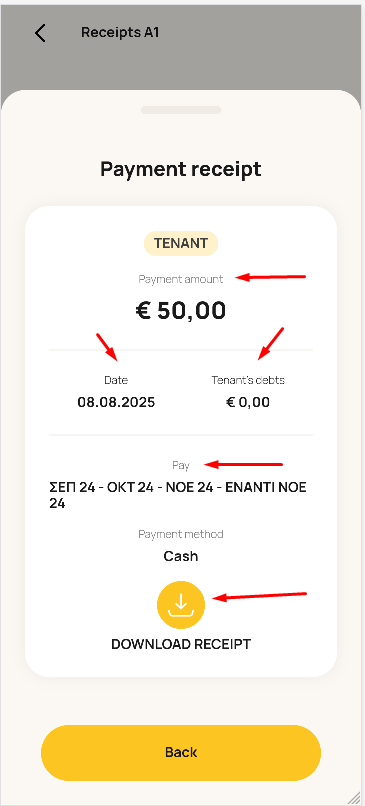Screen dimensions: 365x806
Task: Click the Payment method label
Action: (181, 535)
